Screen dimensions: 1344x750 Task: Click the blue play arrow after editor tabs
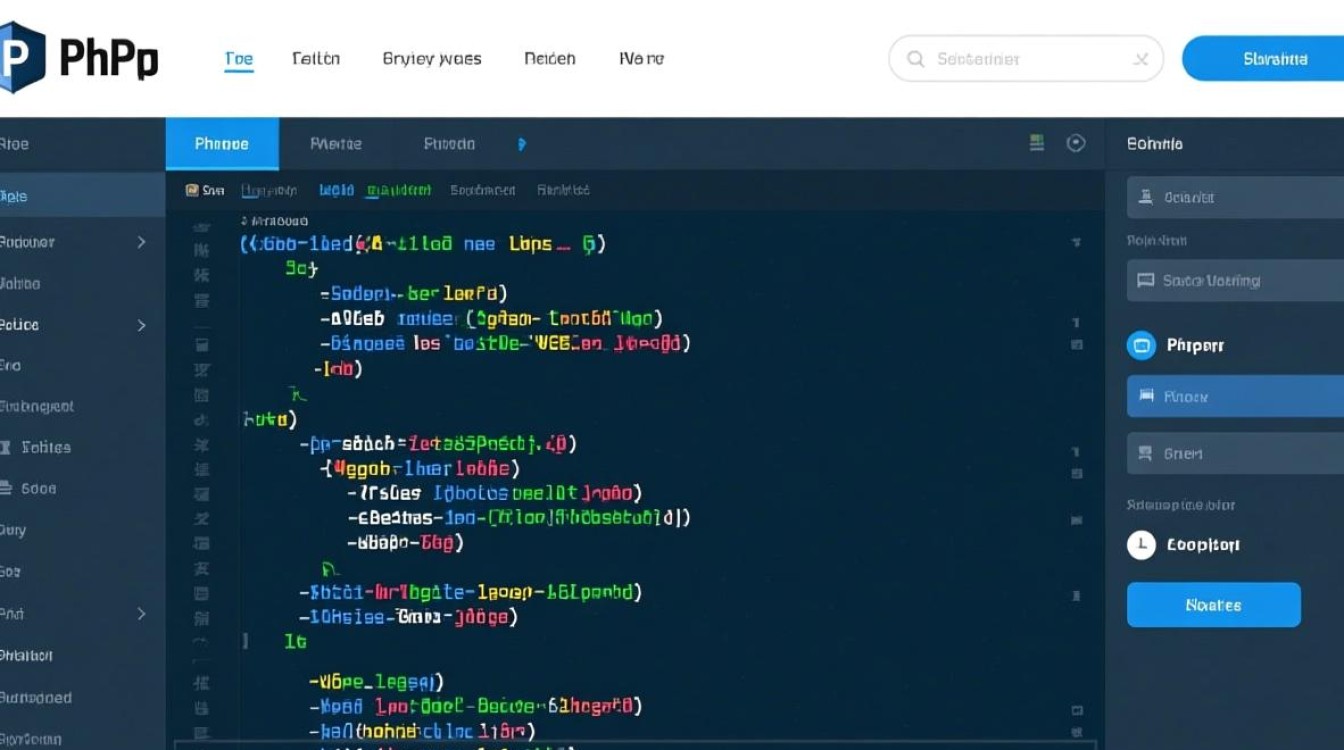(x=521, y=144)
